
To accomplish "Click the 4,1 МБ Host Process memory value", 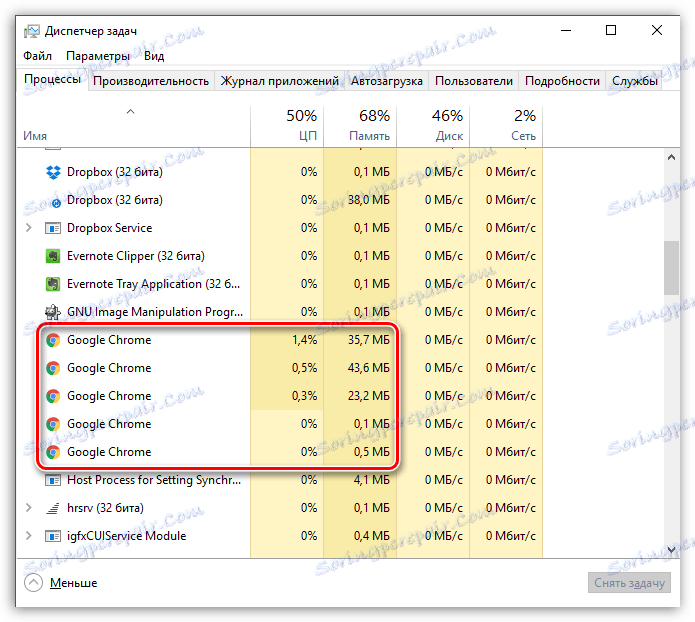I will coord(372,480).
